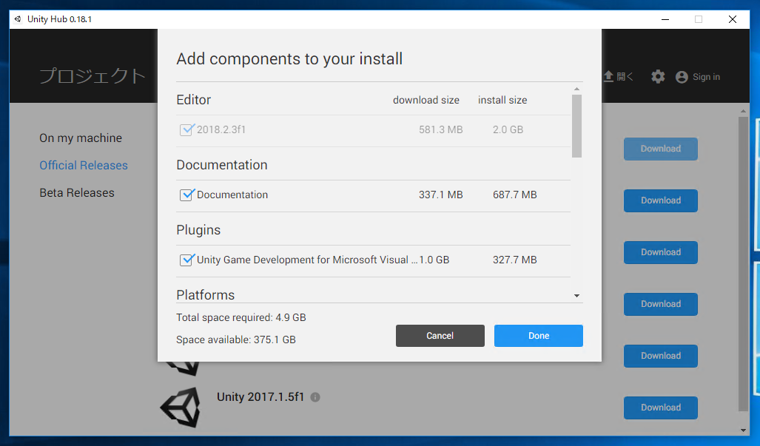Click the 687.7 MB install size value
Viewport: 760px width, 446px height.
(515, 194)
